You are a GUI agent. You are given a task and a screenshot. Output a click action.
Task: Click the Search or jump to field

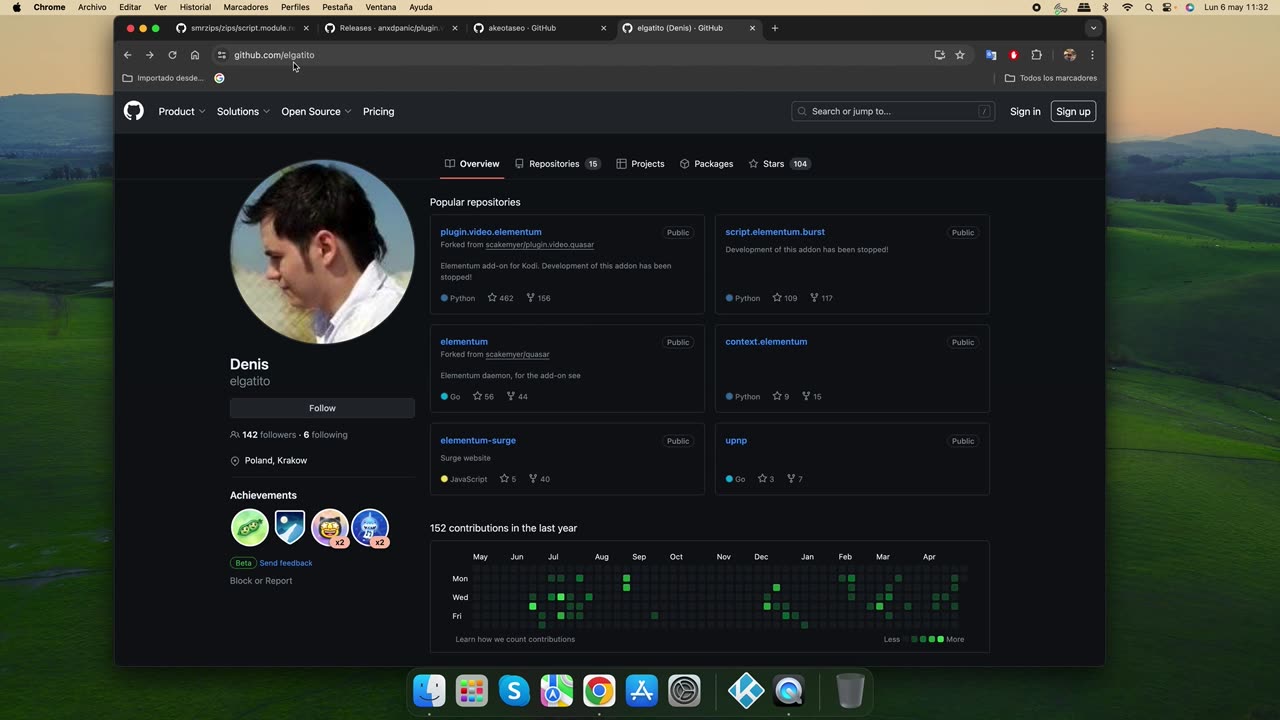coord(893,111)
